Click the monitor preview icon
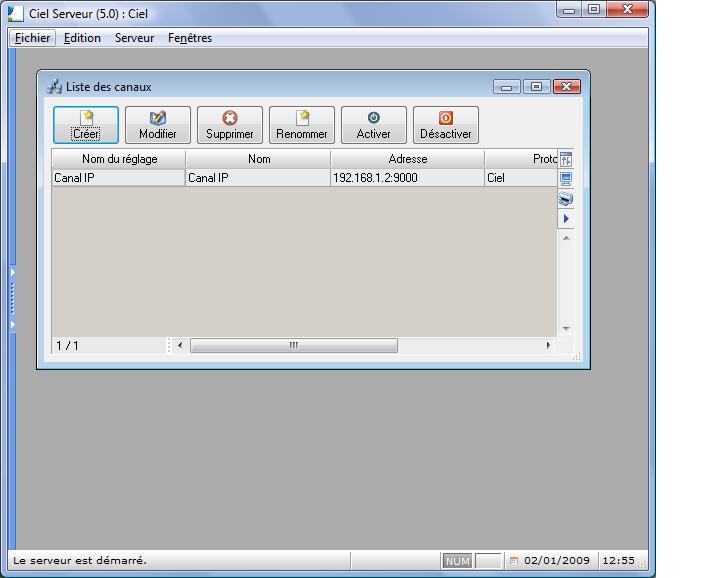720x578 pixels. [566, 179]
